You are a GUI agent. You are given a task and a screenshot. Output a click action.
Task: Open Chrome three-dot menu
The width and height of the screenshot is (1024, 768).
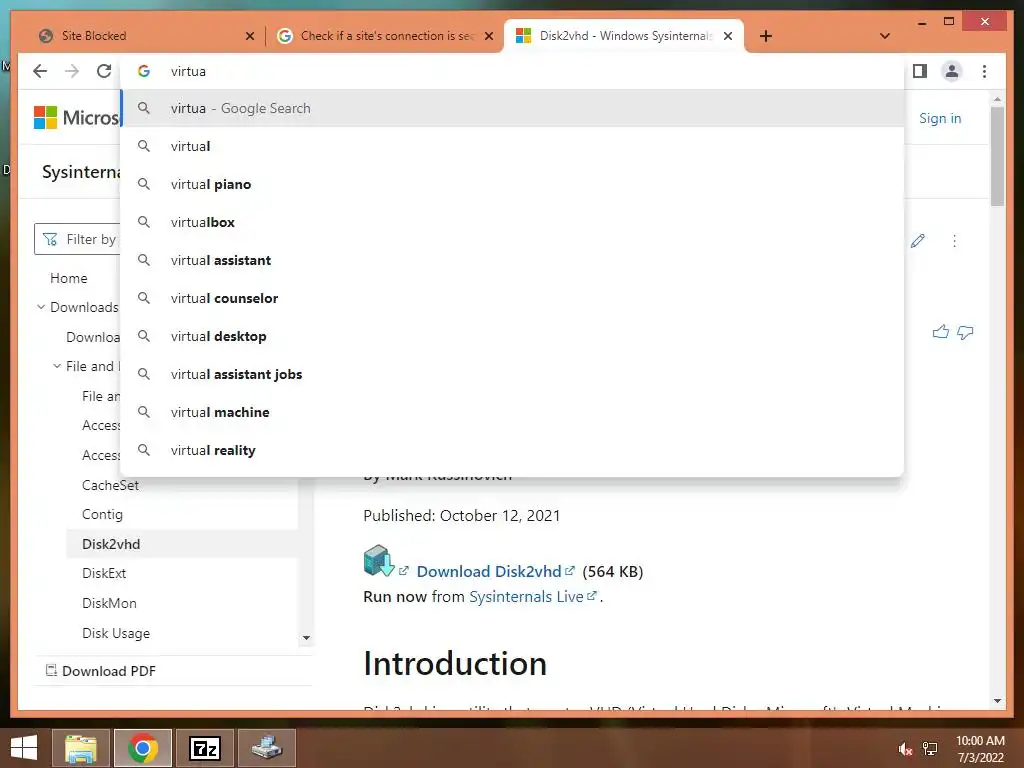point(984,71)
